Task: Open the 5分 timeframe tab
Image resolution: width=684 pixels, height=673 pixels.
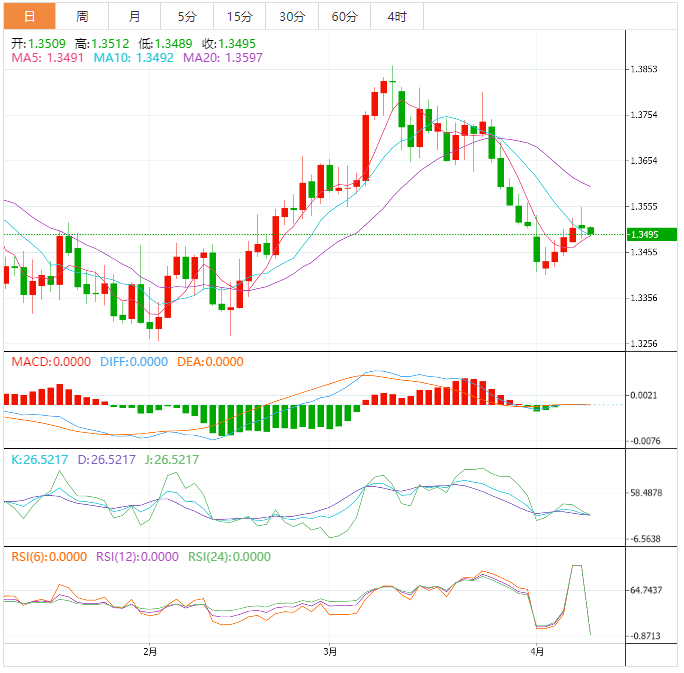Action: [x=187, y=16]
